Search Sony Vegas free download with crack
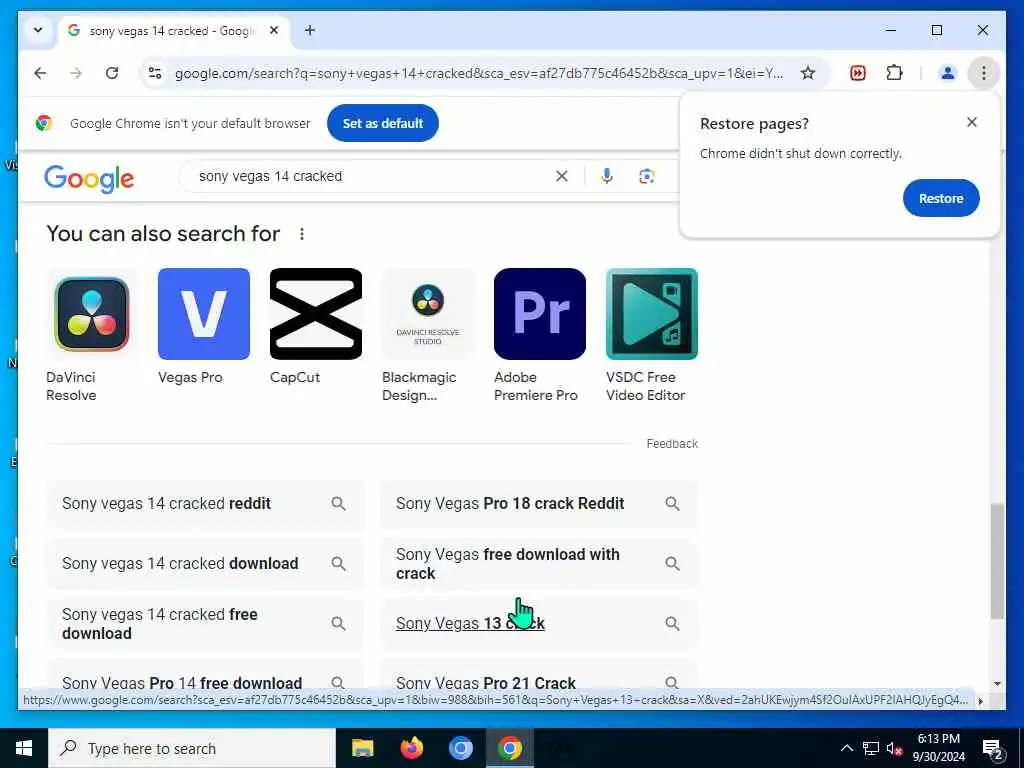Viewport: 1024px width, 768px height. 539,564
